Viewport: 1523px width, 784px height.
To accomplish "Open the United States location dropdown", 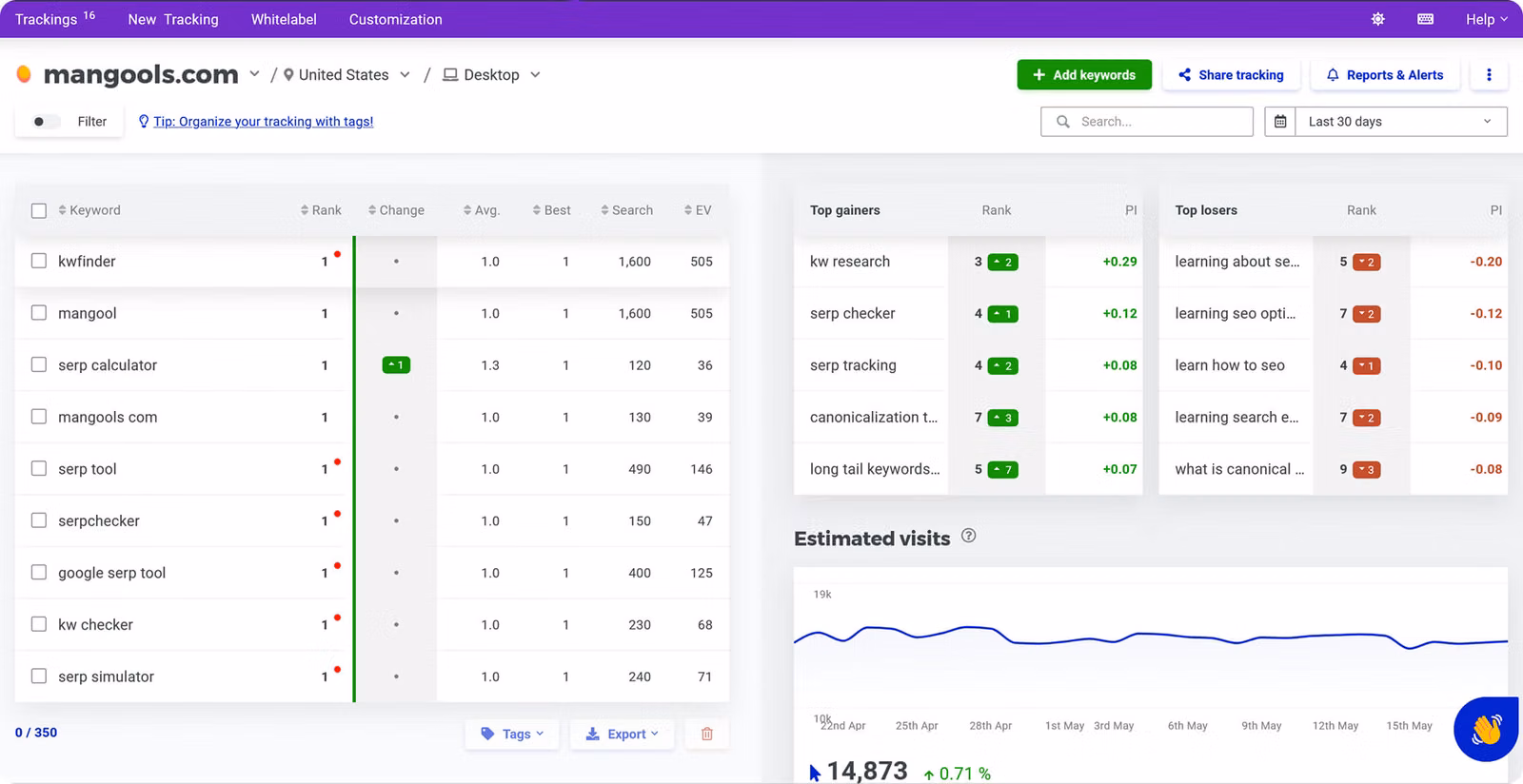I will point(347,75).
